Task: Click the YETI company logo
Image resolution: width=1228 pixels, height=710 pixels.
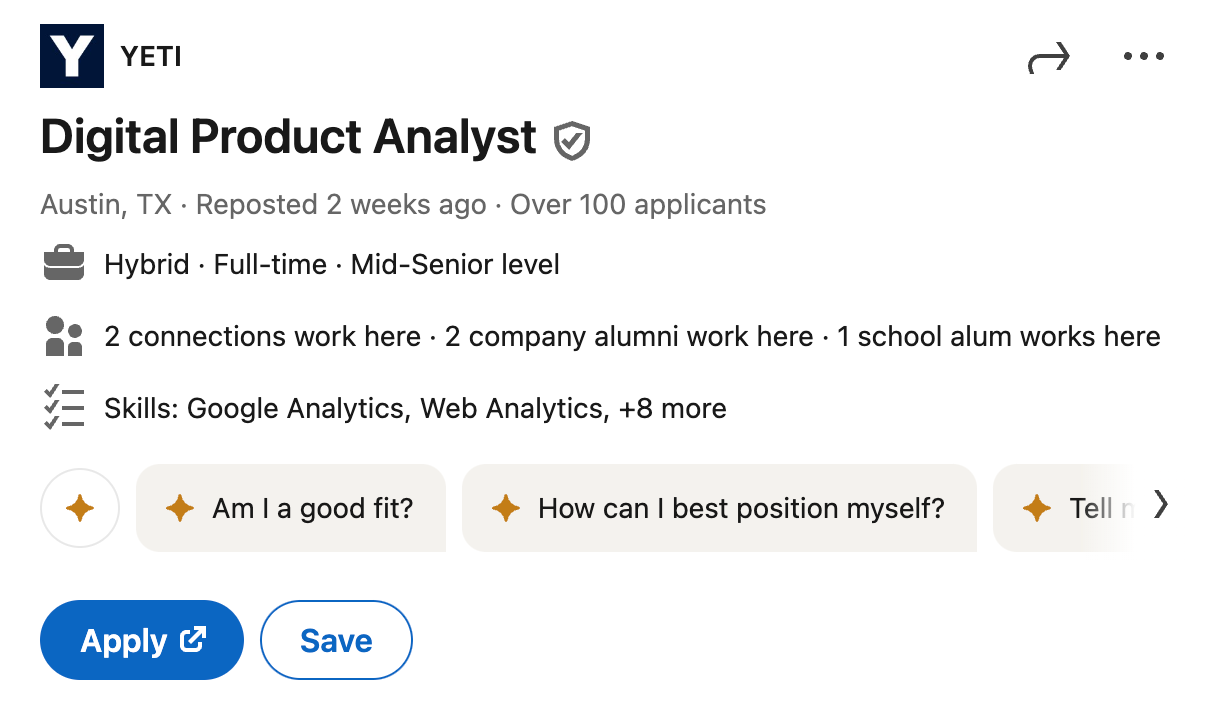Action: [x=71, y=55]
